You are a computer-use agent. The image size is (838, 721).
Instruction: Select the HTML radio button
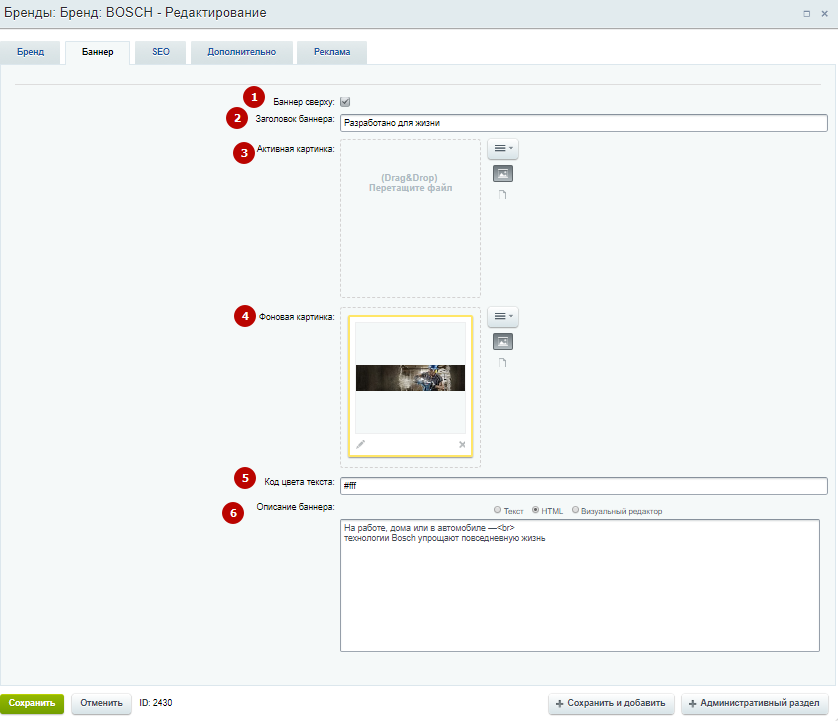click(535, 510)
